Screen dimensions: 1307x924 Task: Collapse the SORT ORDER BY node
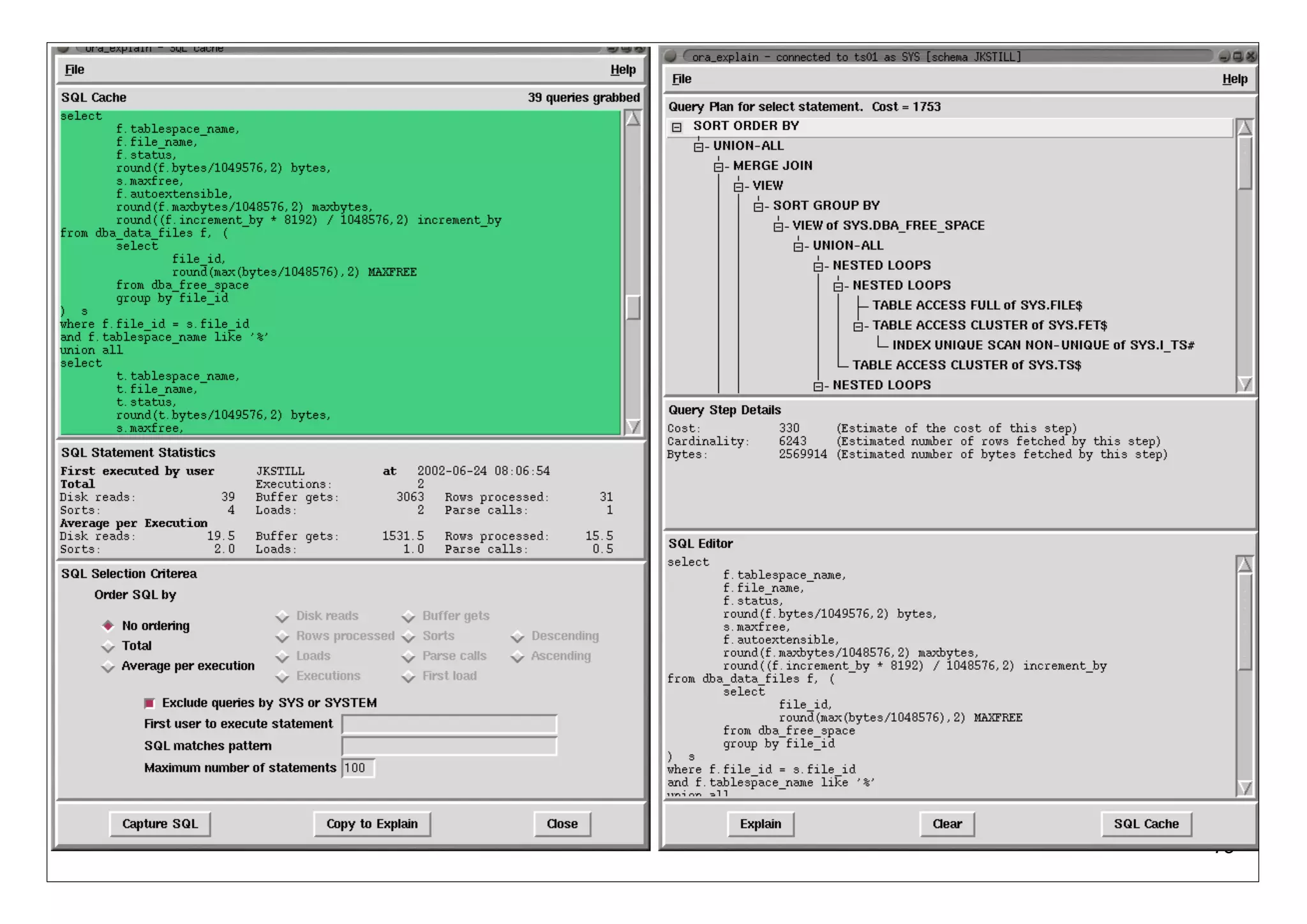point(676,127)
